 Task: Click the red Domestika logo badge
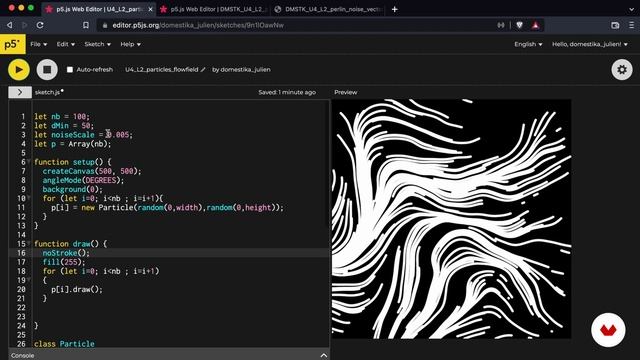point(608,330)
